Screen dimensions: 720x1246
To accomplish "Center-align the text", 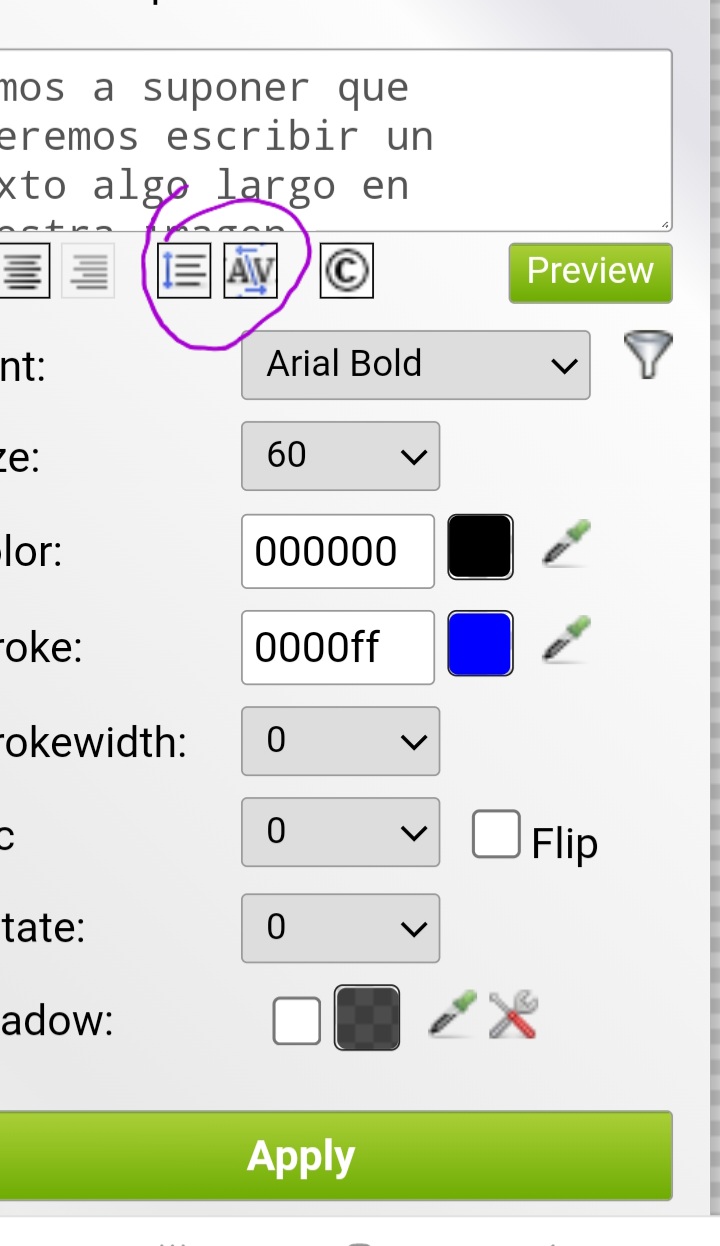I will pos(24,271).
